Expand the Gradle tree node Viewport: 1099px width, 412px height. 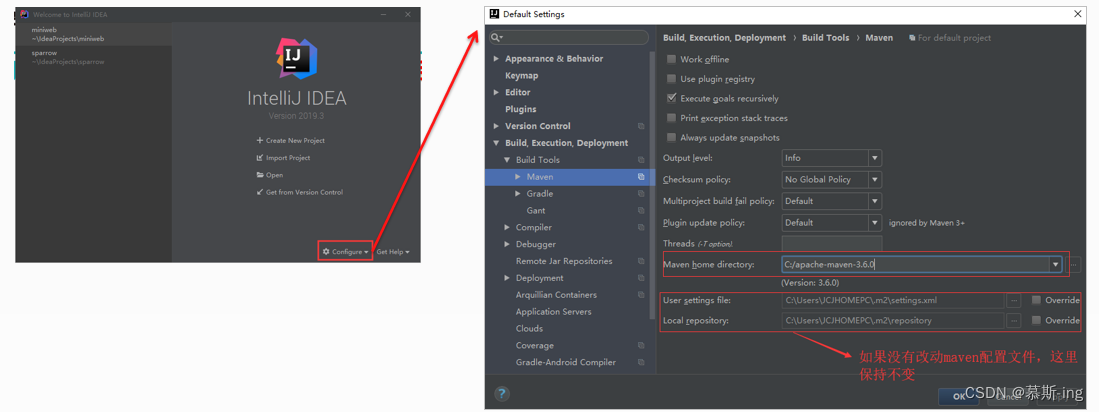coord(518,193)
